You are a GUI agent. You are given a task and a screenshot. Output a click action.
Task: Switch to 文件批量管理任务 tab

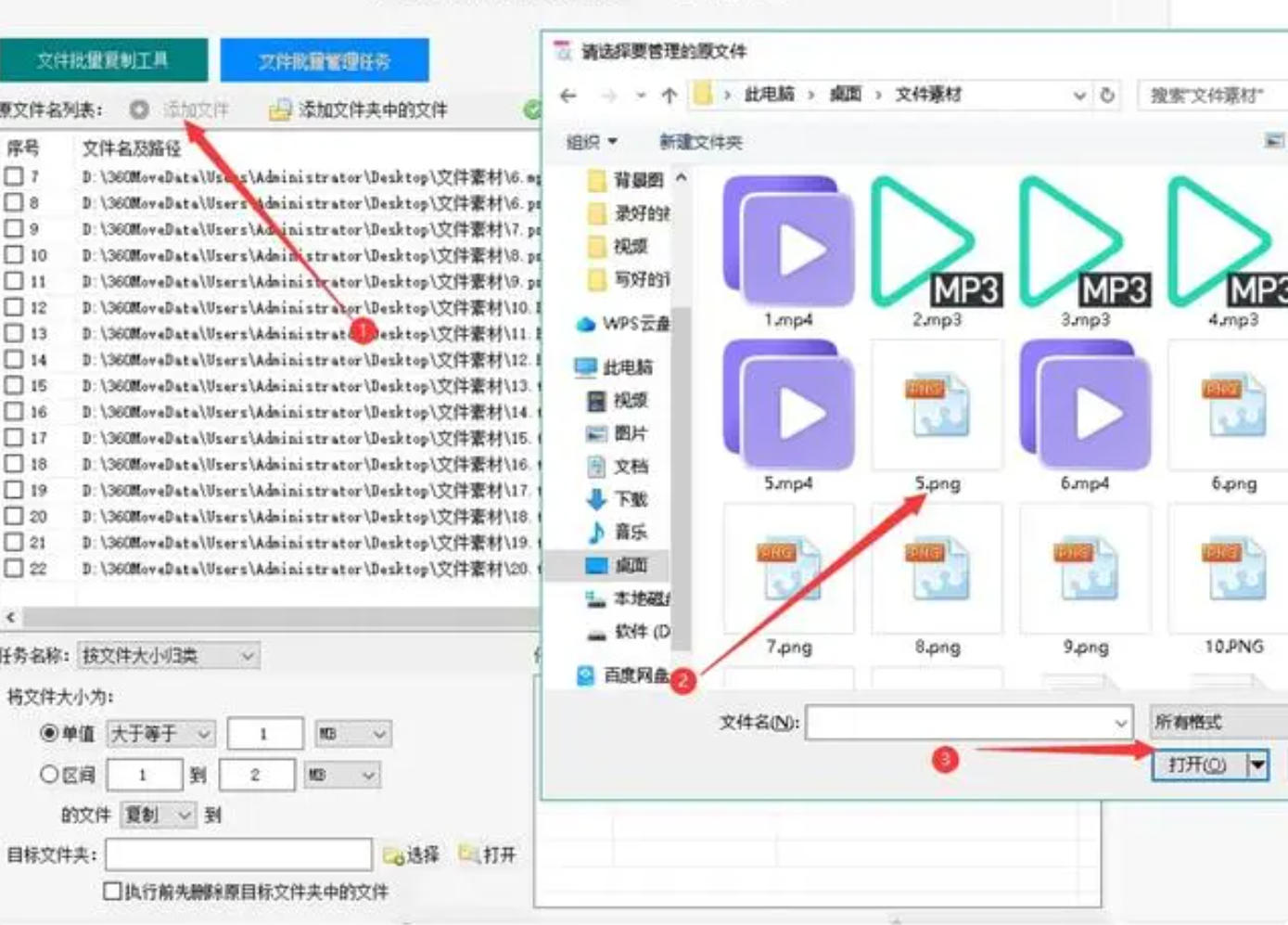pos(325,61)
